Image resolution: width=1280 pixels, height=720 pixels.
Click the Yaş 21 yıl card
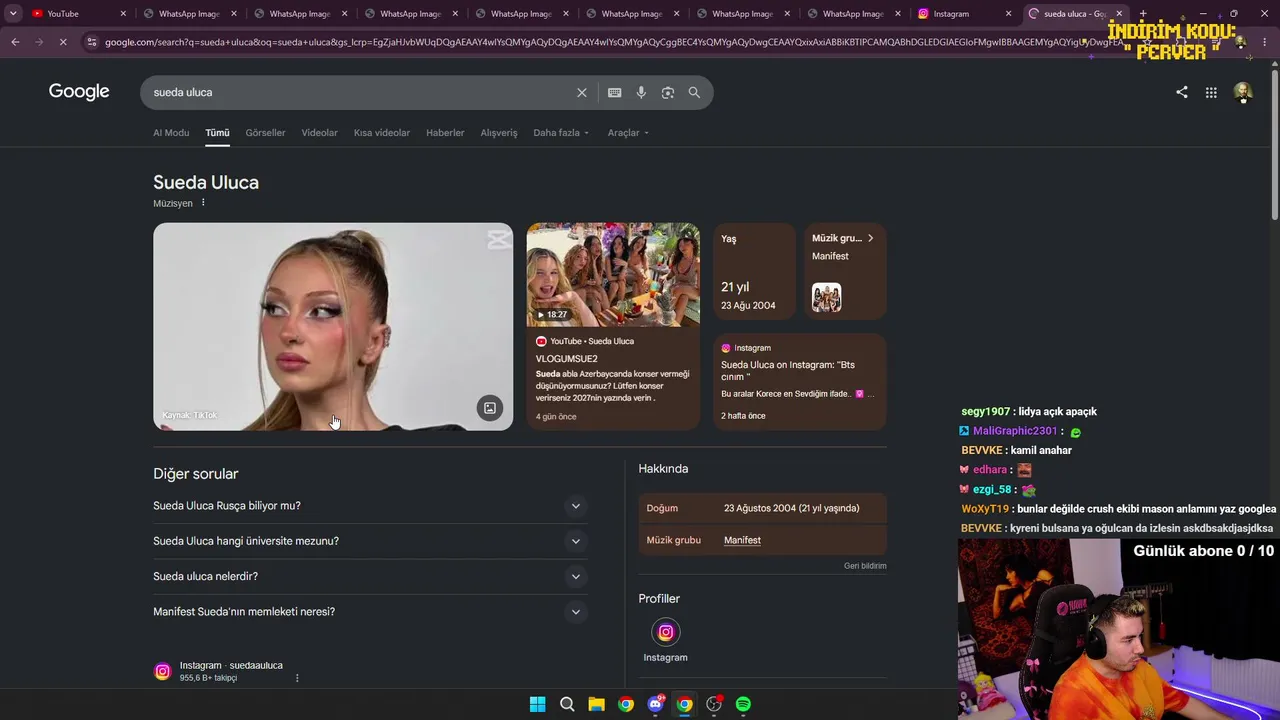pyautogui.click(x=755, y=273)
